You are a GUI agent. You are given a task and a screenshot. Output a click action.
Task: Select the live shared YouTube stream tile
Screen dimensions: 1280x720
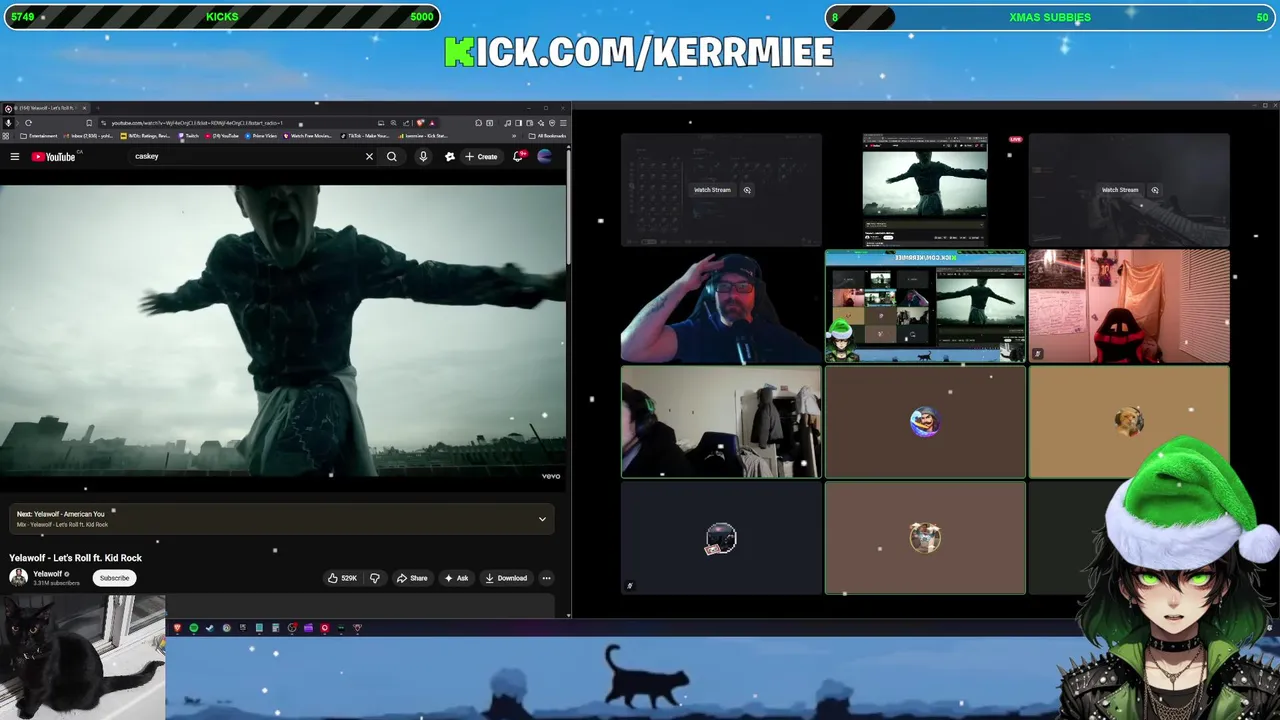pos(925,190)
